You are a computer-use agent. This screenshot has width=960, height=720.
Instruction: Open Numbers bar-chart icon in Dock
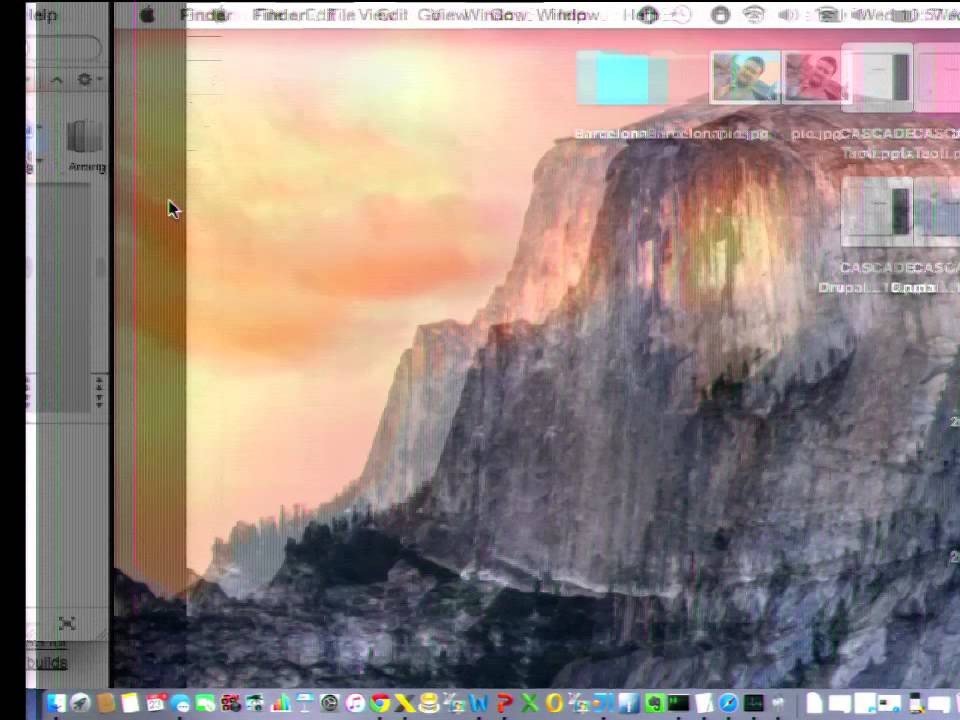(x=280, y=703)
